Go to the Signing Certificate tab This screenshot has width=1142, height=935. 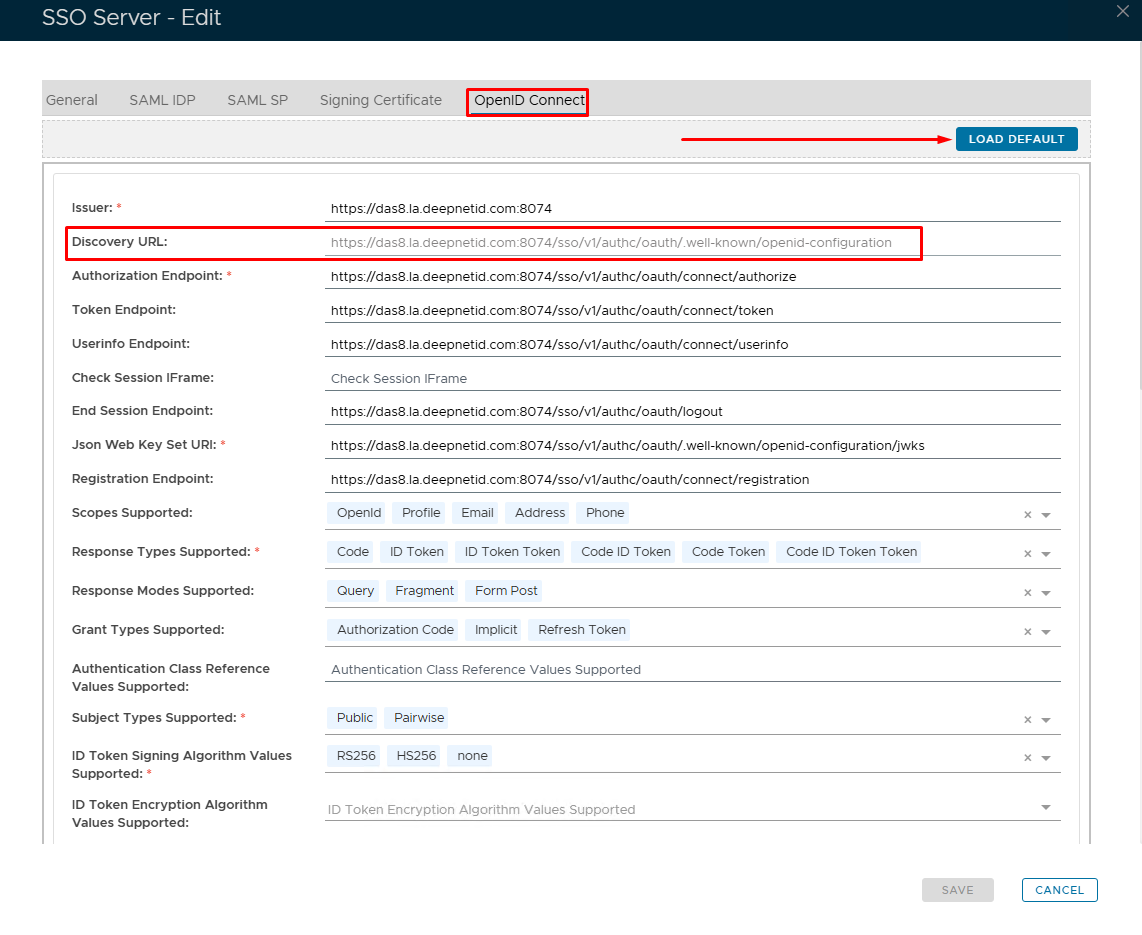point(380,100)
